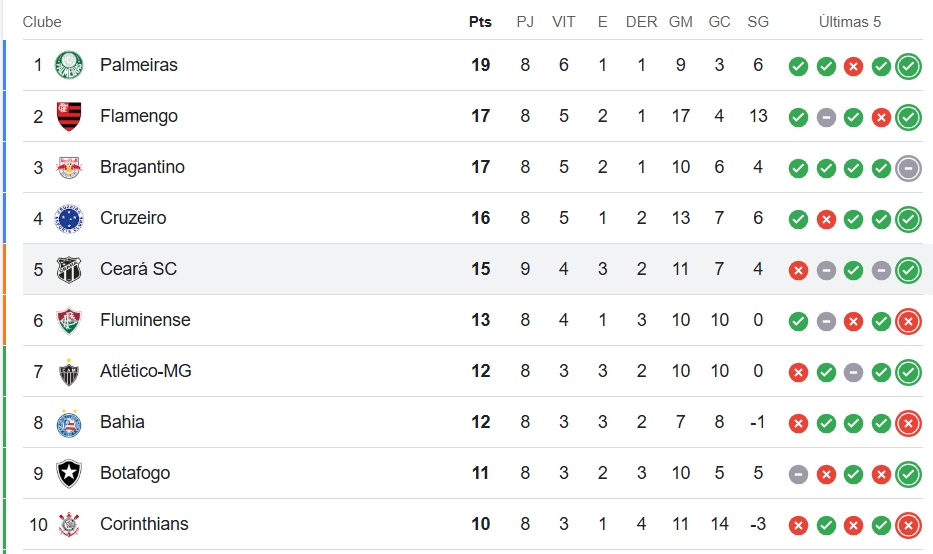Click the Ceará SC club crest
Viewport: 933px width, 554px height.
coord(69,270)
